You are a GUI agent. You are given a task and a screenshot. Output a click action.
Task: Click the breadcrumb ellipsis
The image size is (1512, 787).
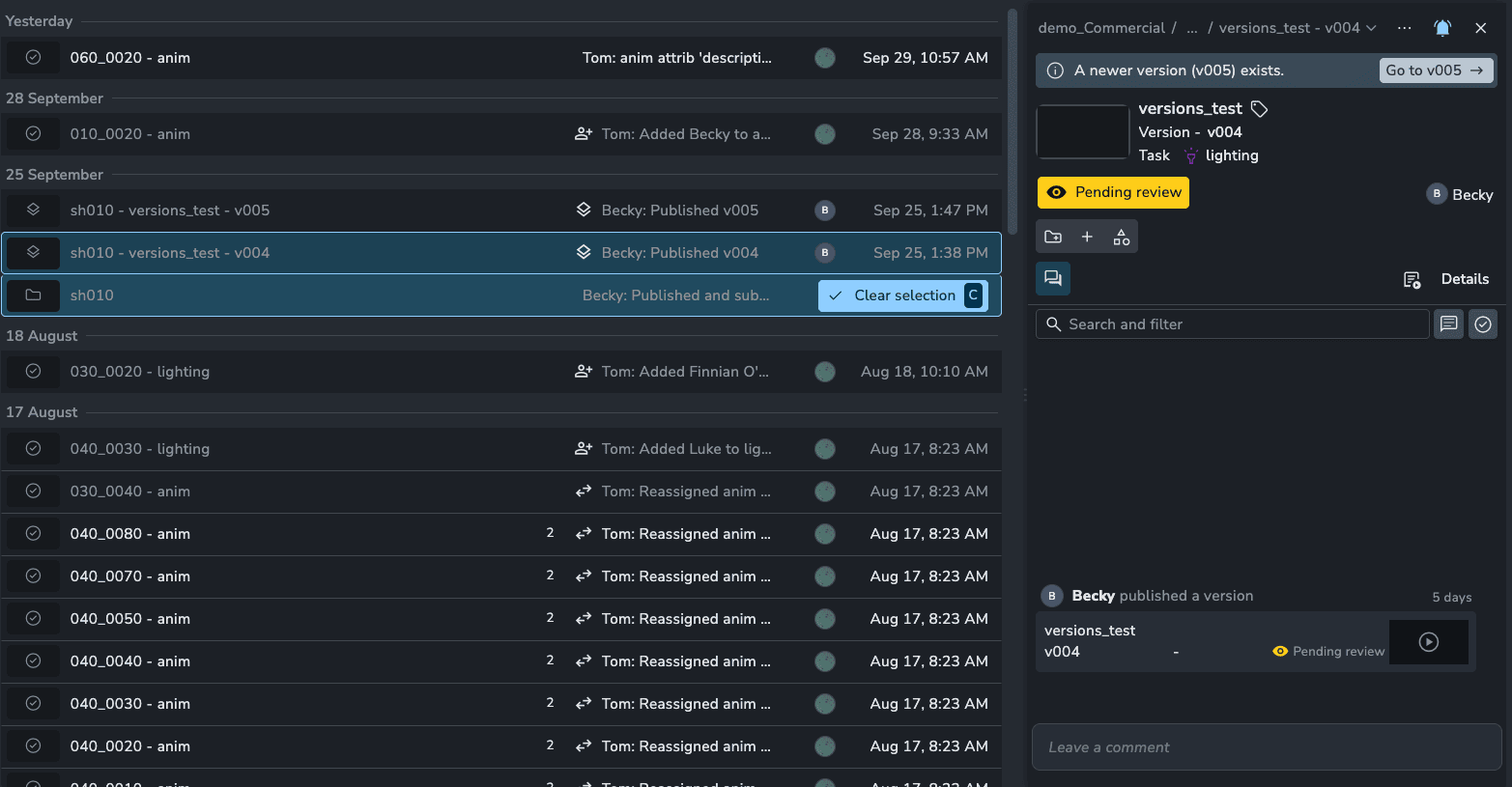(x=1192, y=28)
